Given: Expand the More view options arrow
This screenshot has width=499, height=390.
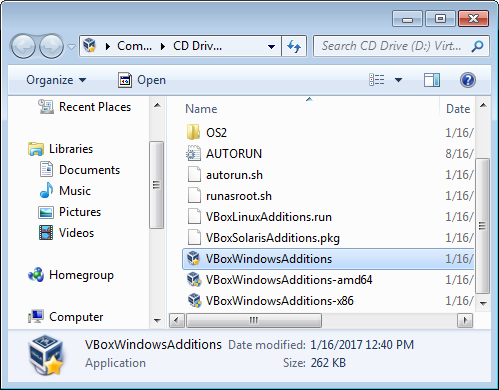Looking at the screenshot, I should tap(398, 80).
